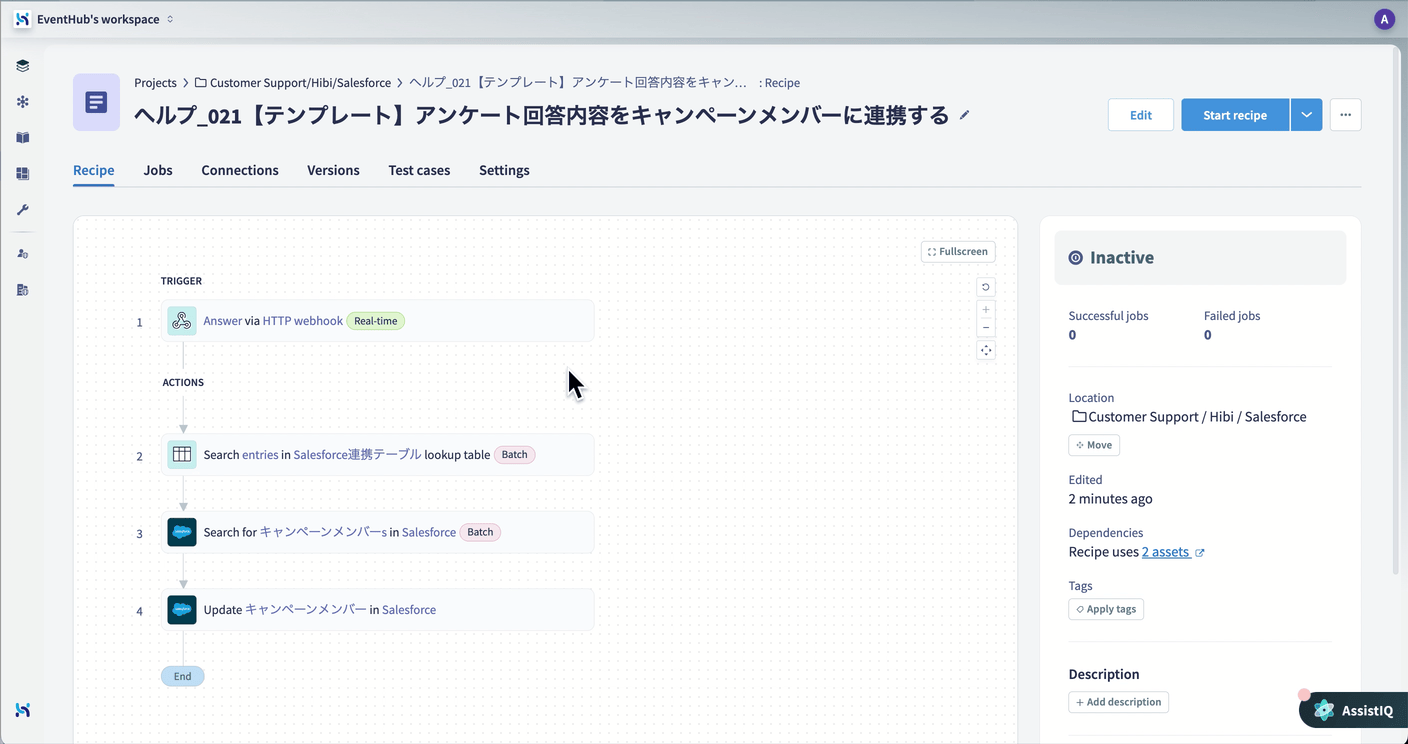Click the Batch badge in step 2

point(515,454)
